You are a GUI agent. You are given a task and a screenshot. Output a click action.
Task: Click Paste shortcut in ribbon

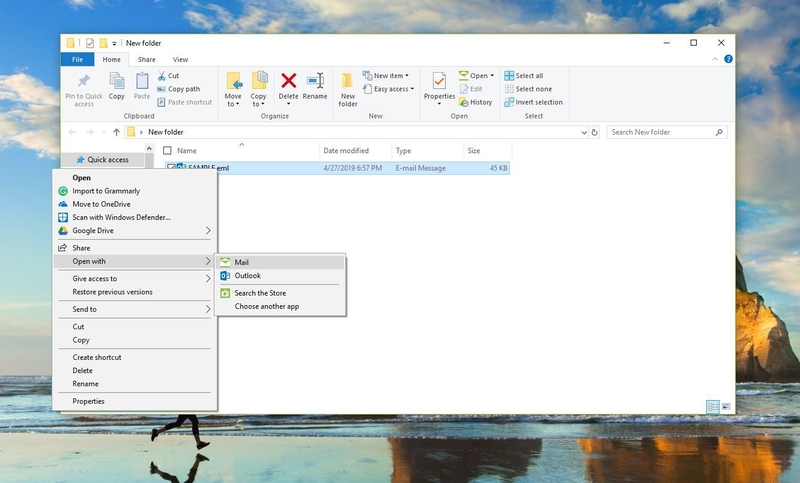(x=185, y=102)
